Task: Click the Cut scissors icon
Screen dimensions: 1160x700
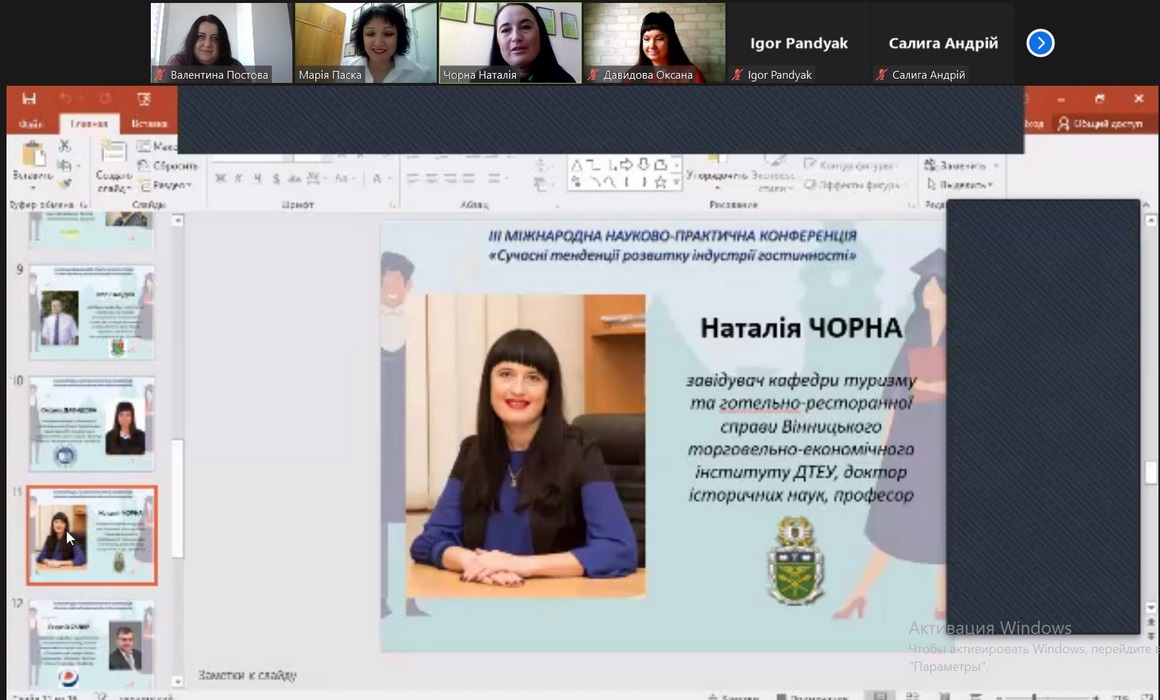Action: (x=65, y=147)
